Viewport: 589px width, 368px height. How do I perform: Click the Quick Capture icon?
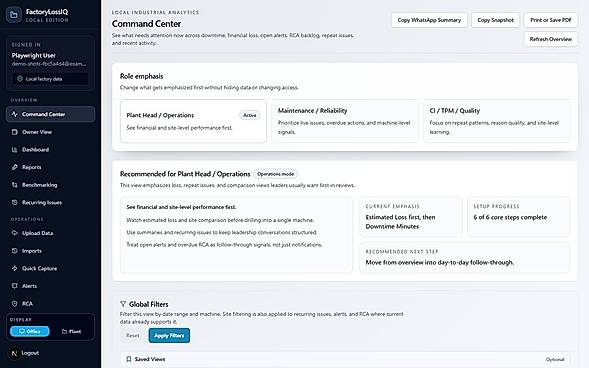tap(15, 268)
